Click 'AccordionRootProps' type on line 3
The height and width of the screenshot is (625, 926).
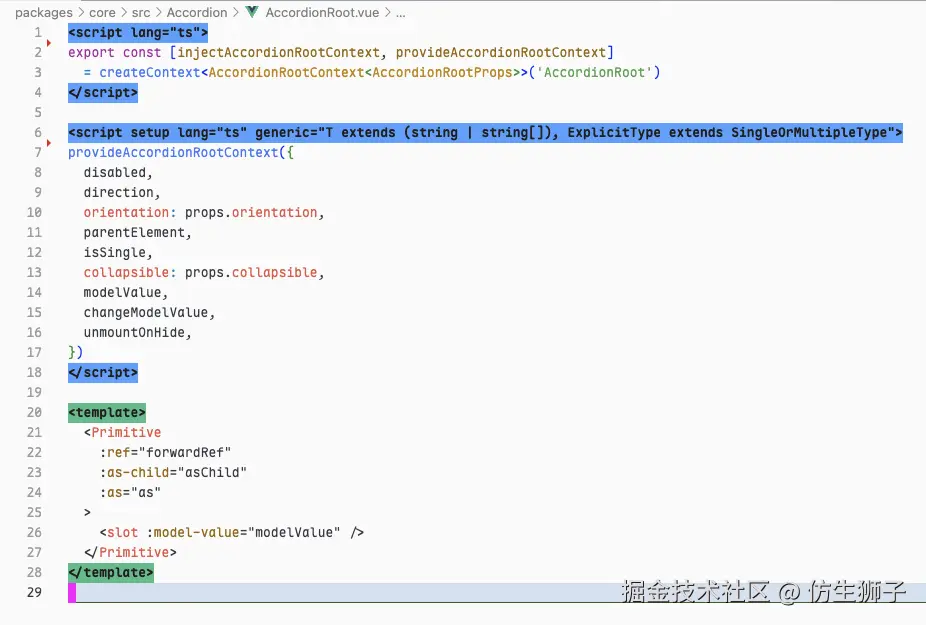(x=442, y=72)
